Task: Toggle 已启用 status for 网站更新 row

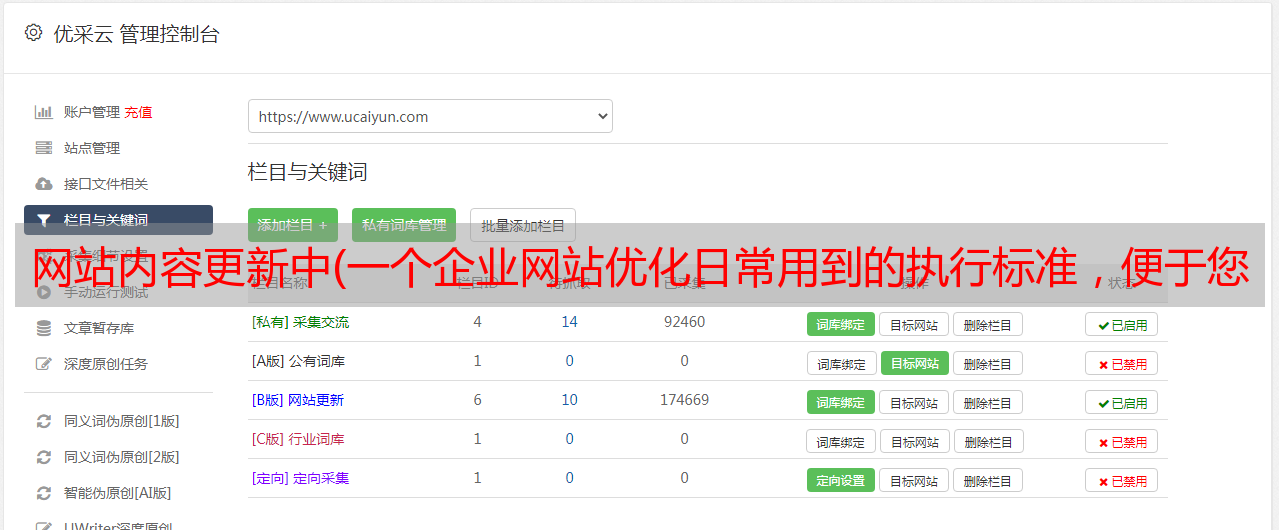Action: coord(1121,402)
